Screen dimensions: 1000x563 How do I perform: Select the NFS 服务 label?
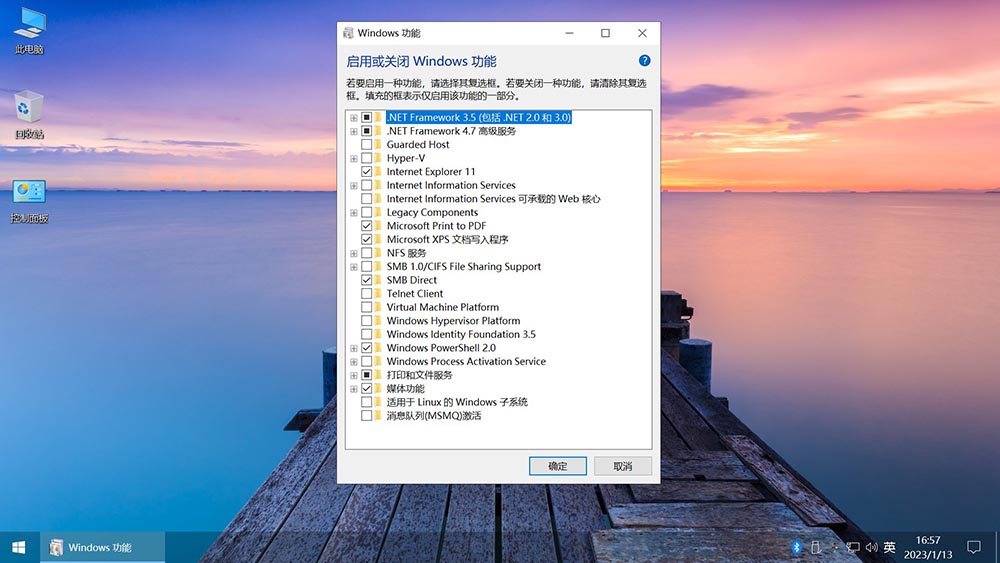406,253
